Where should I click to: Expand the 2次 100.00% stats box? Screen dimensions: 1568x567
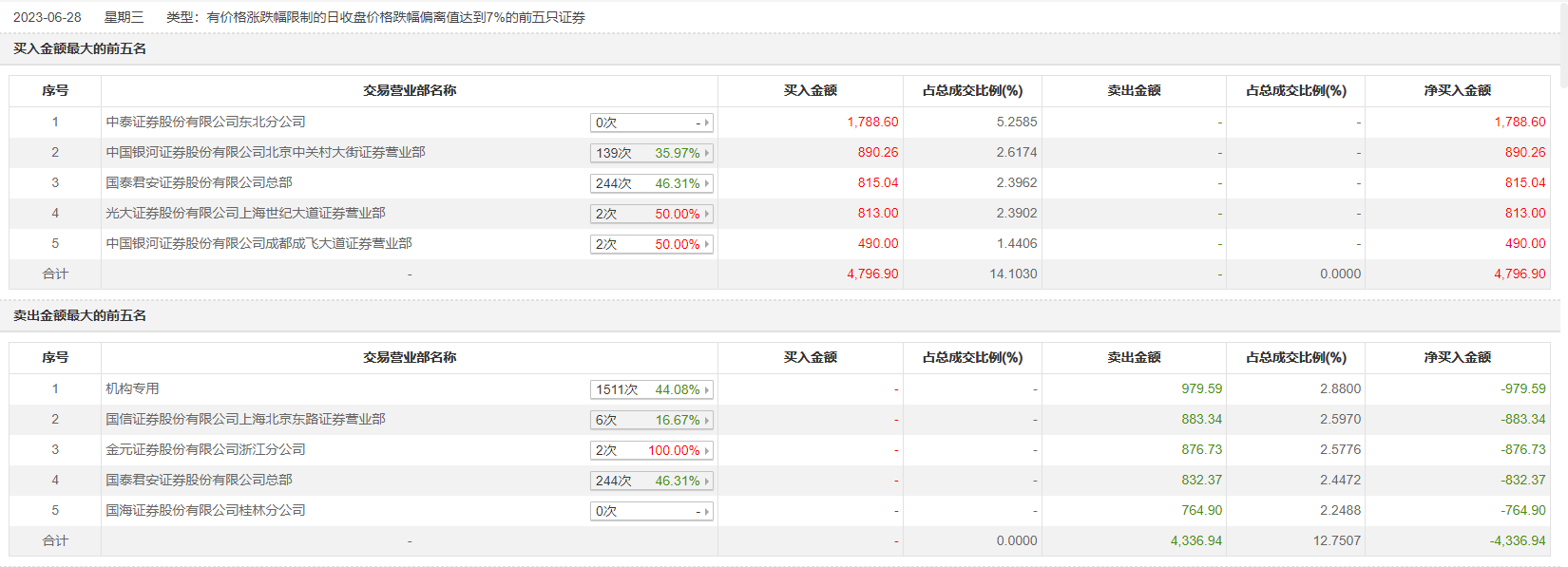650,450
